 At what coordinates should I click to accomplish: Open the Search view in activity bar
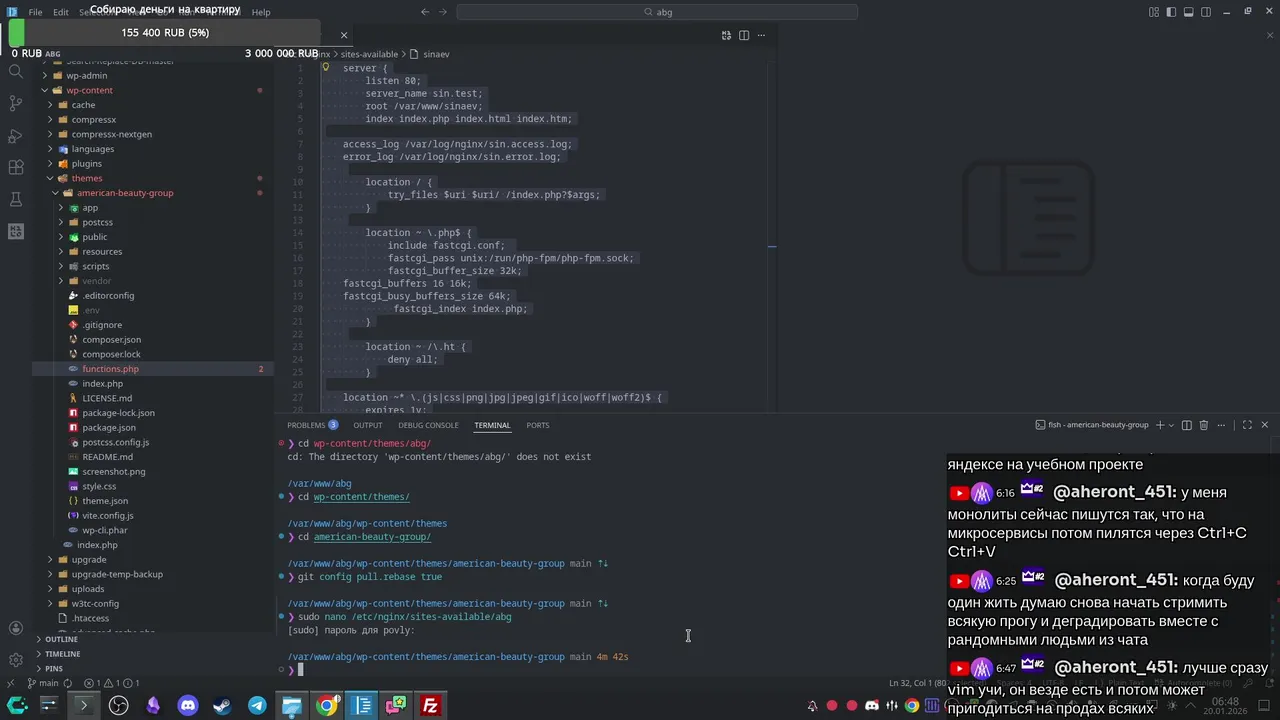(15, 71)
